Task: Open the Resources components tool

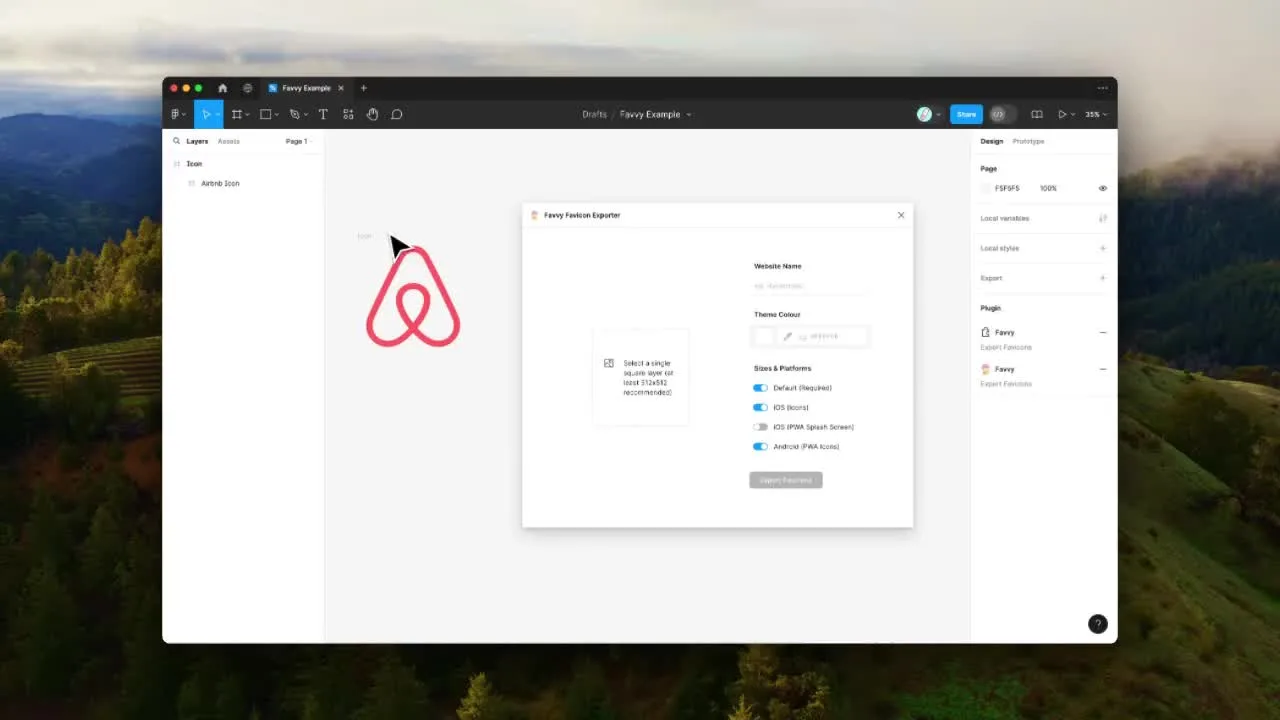Action: 348,114
